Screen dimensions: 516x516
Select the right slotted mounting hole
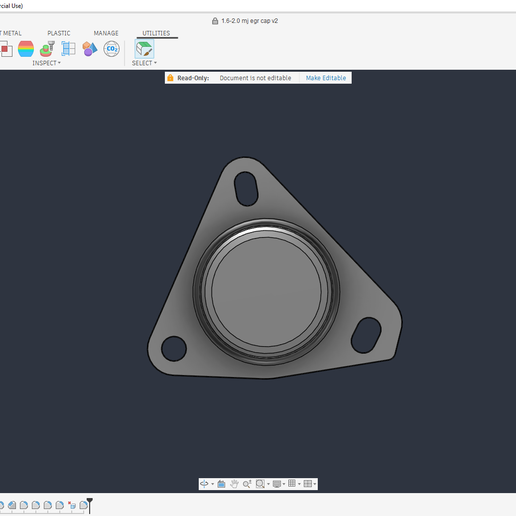pyautogui.click(x=366, y=335)
